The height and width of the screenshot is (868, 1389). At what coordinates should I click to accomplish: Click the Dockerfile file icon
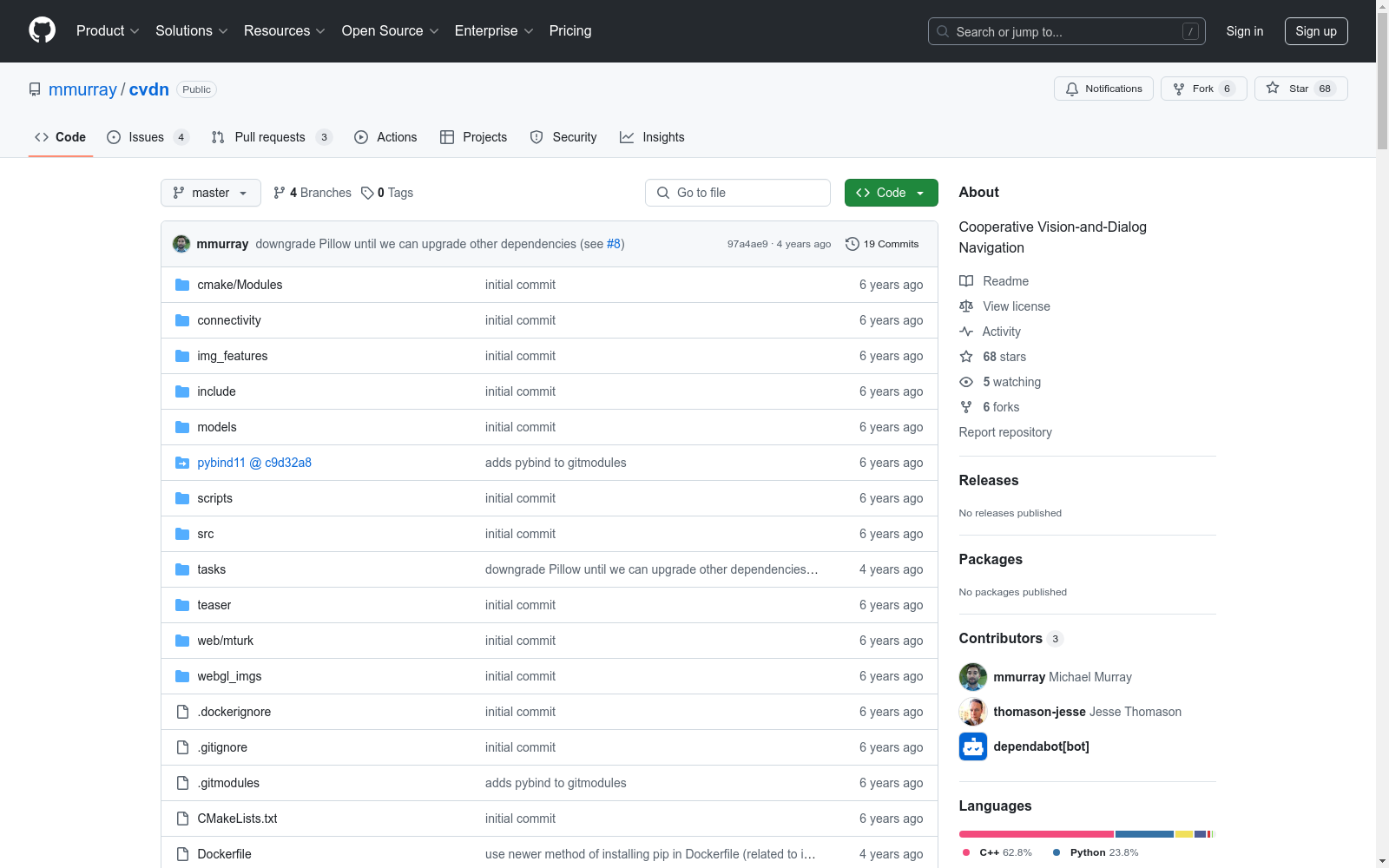coord(182,854)
